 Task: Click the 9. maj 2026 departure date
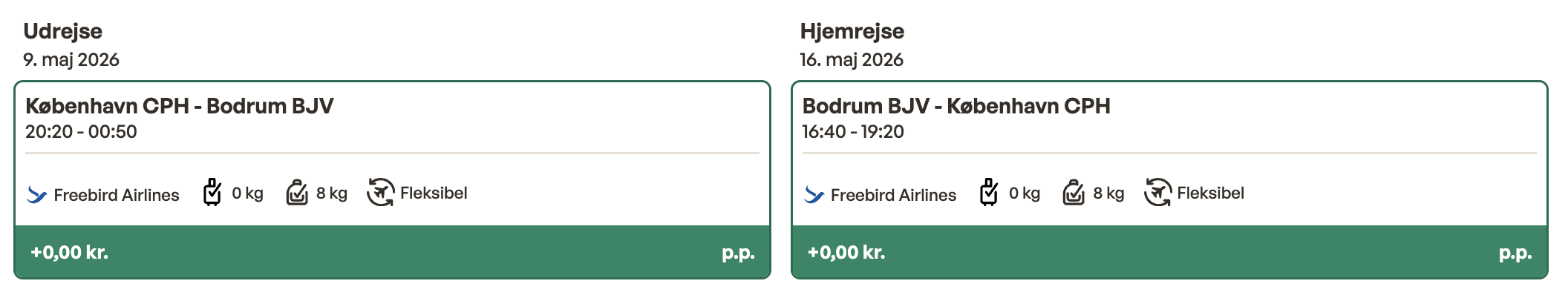click(71, 60)
